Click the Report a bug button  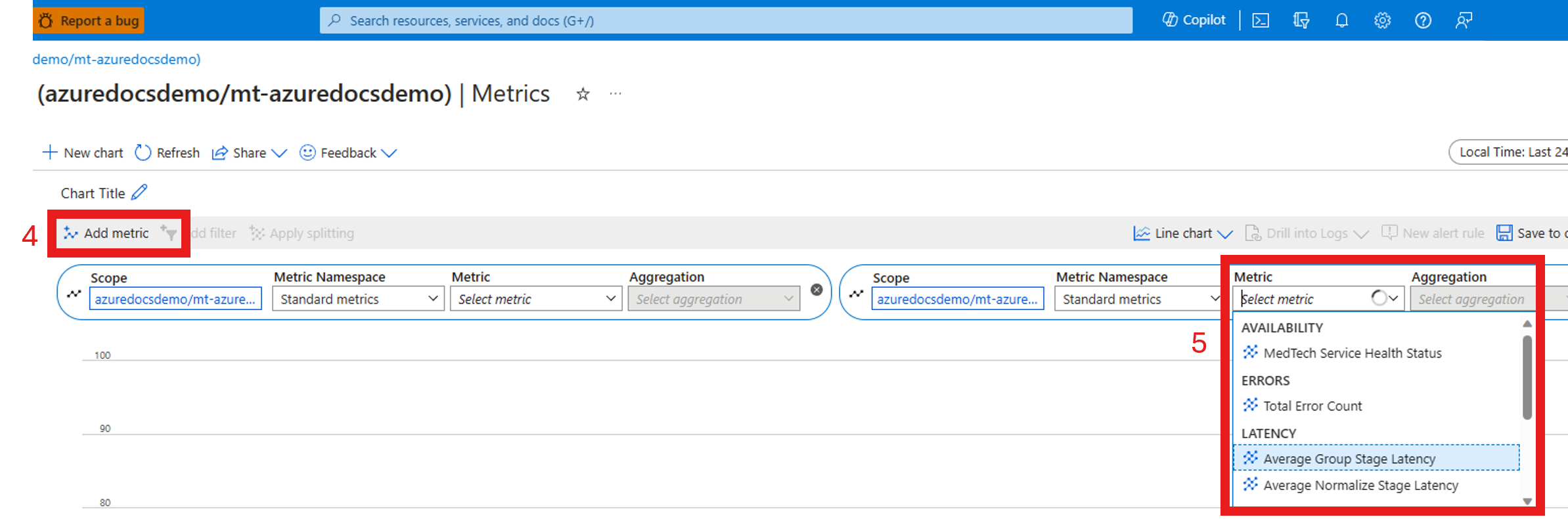point(89,20)
